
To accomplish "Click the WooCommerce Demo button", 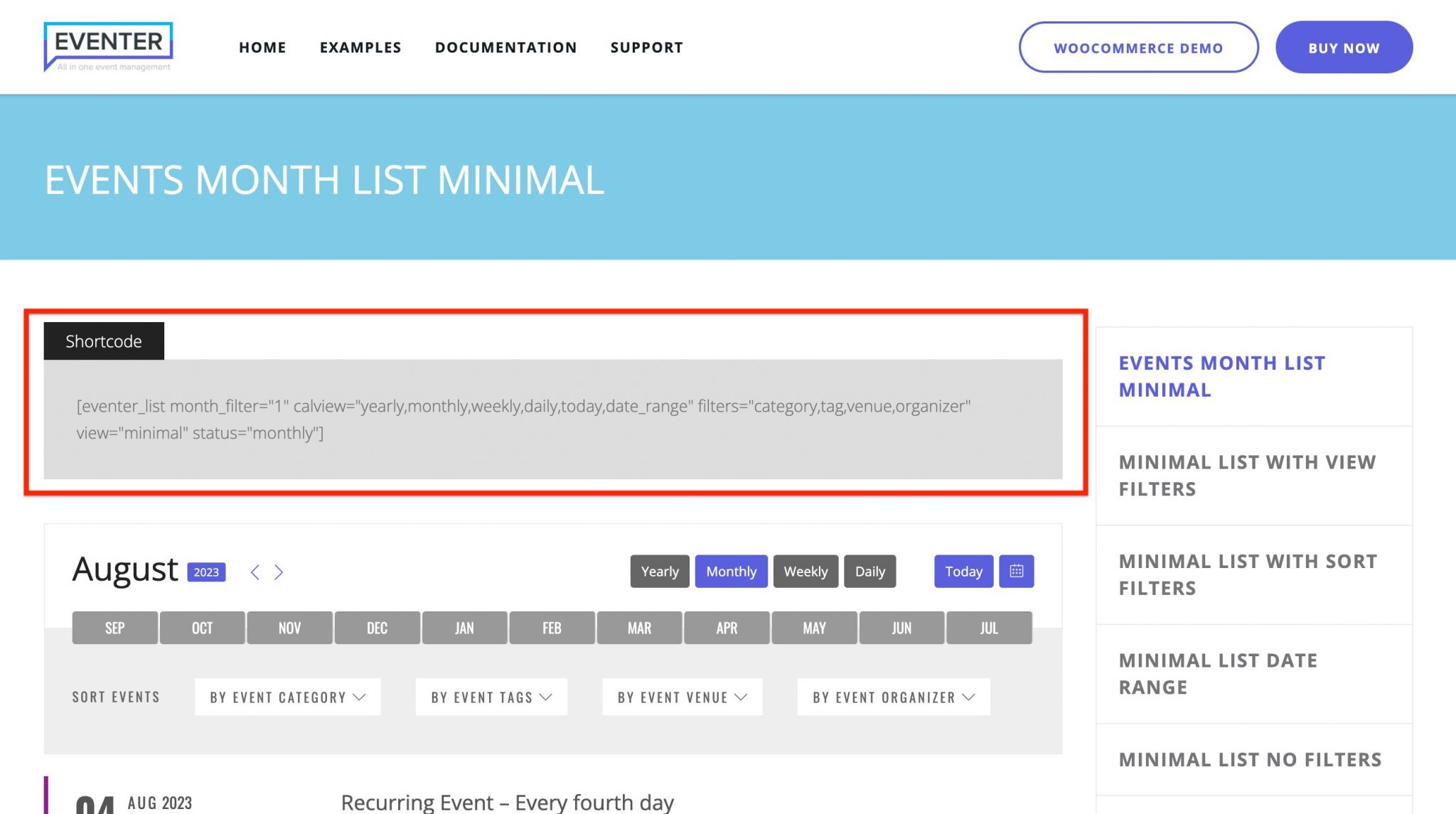I will (1138, 48).
